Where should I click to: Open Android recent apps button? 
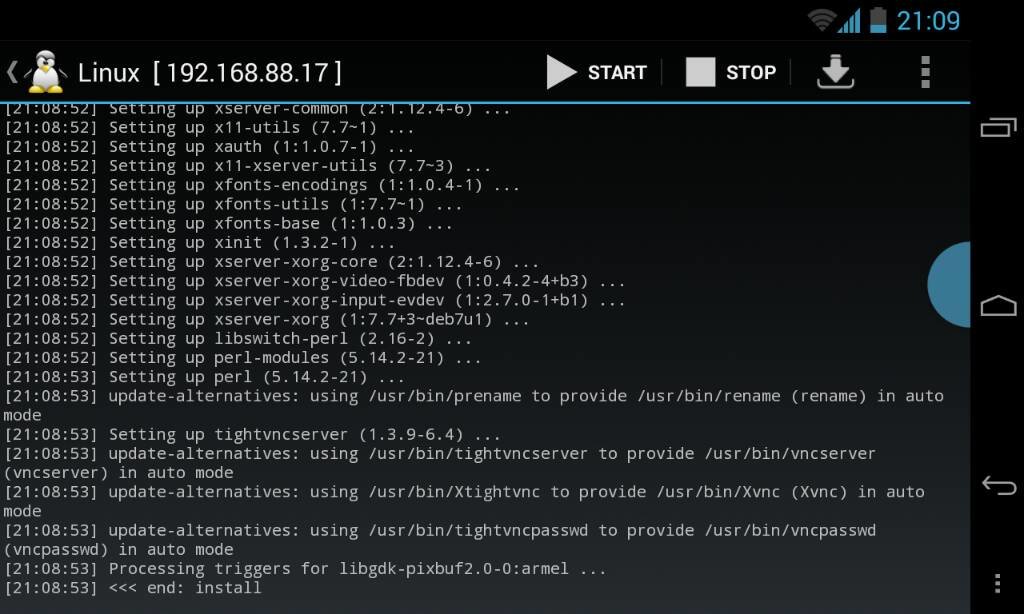[999, 127]
